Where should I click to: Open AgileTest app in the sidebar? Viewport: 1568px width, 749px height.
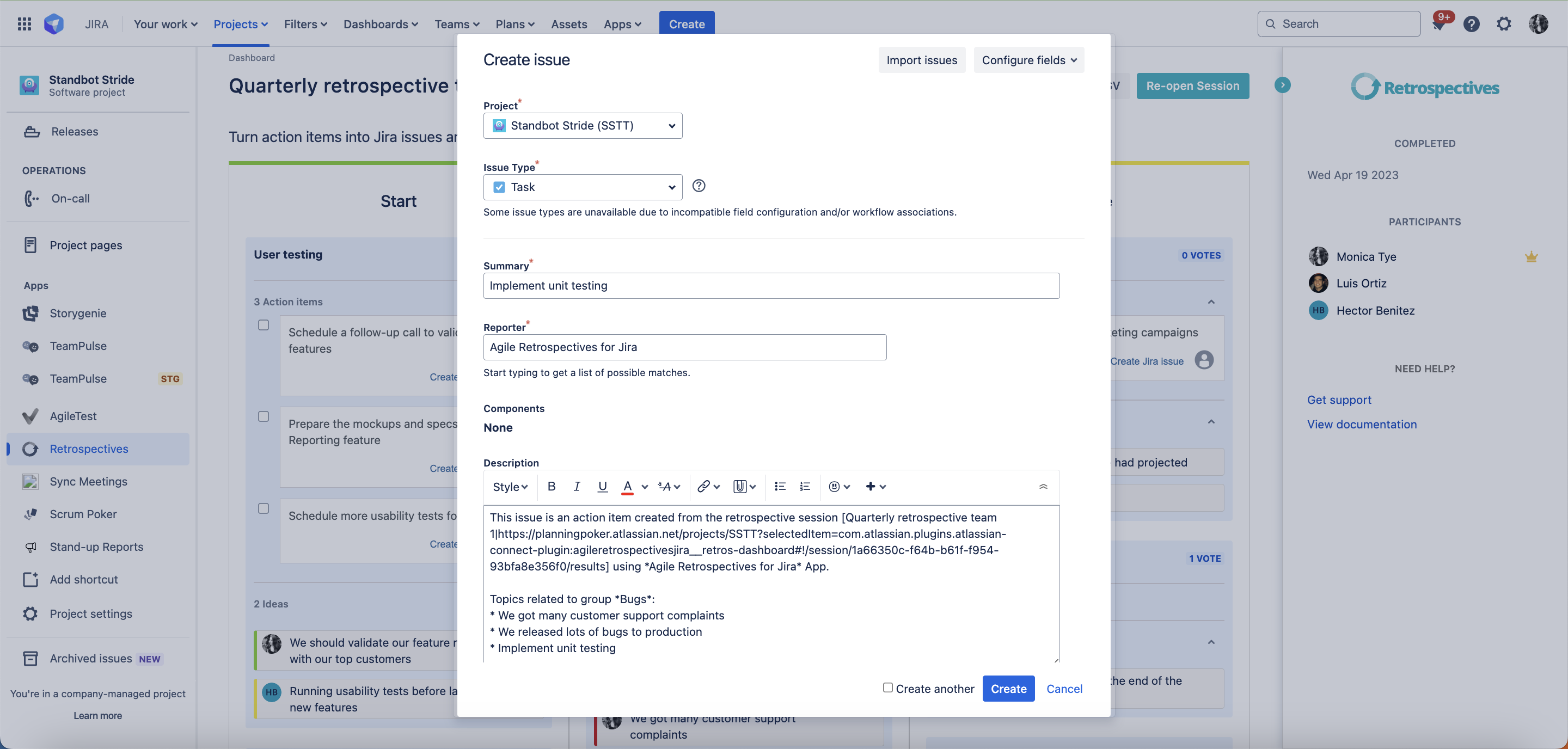pyautogui.click(x=98, y=416)
